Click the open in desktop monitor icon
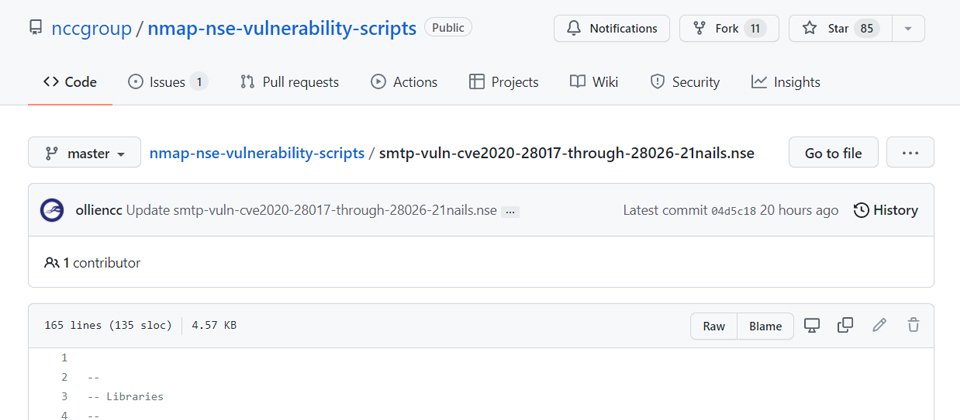 [812, 325]
